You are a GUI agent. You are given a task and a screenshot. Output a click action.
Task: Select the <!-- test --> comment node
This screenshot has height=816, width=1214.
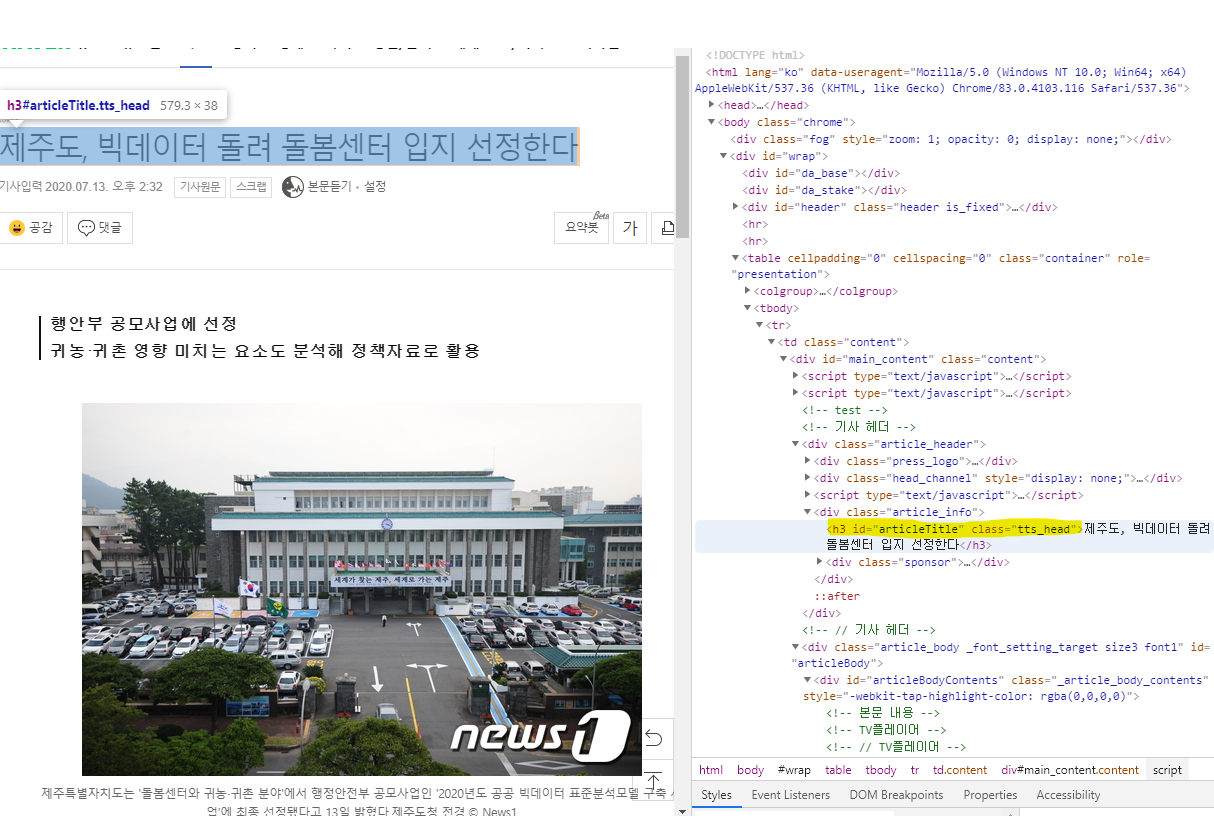click(x=844, y=411)
